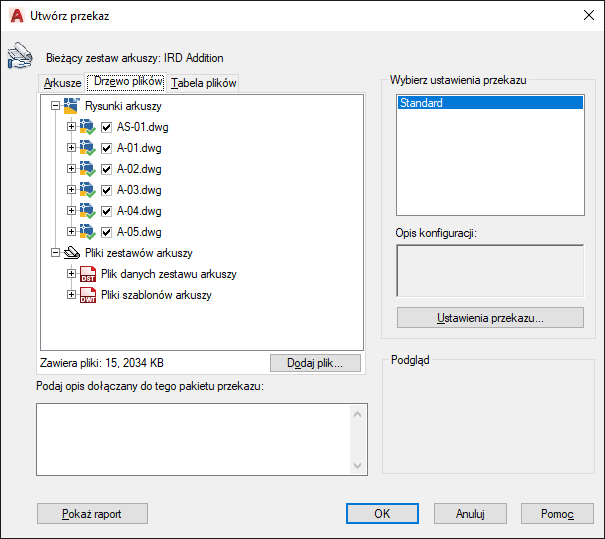The height and width of the screenshot is (539, 605).
Task: Click the sheet set printer icon near header
Action: [20, 55]
